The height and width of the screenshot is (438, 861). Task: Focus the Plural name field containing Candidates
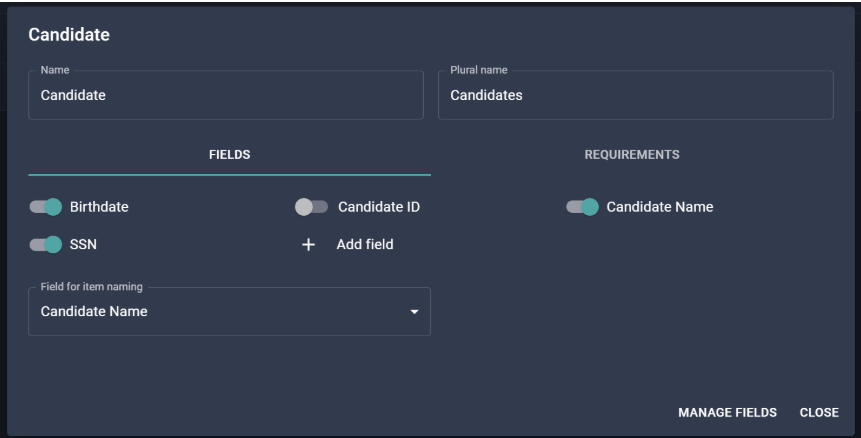636,95
